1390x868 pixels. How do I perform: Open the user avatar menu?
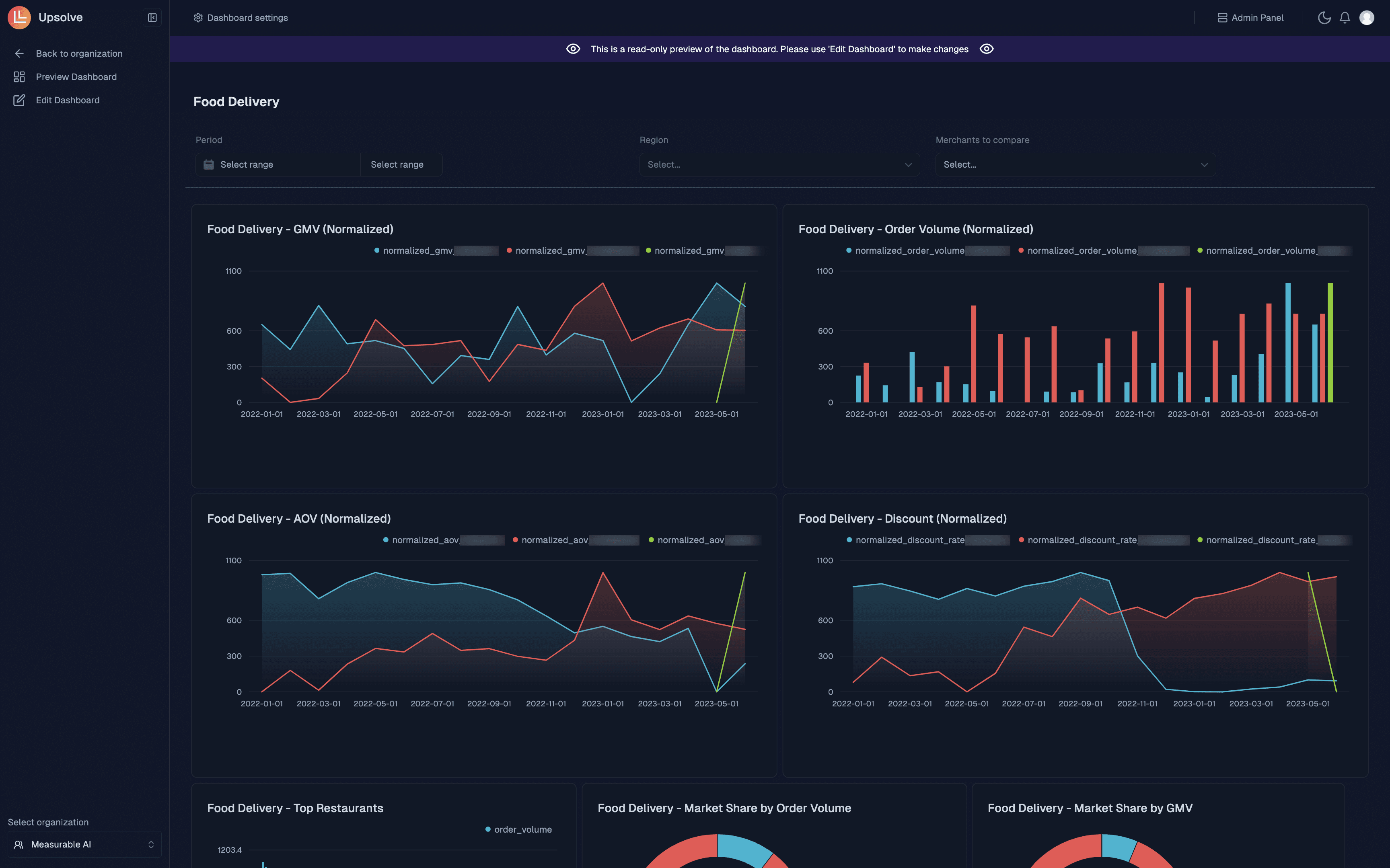1367,17
